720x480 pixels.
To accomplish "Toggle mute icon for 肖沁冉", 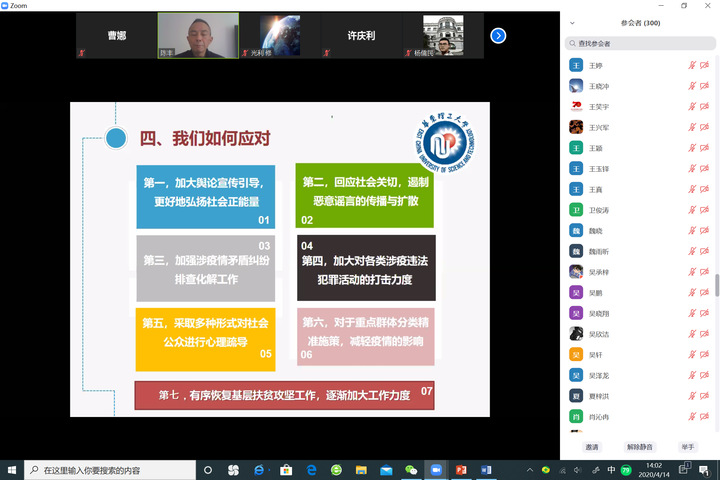I will coord(691,416).
